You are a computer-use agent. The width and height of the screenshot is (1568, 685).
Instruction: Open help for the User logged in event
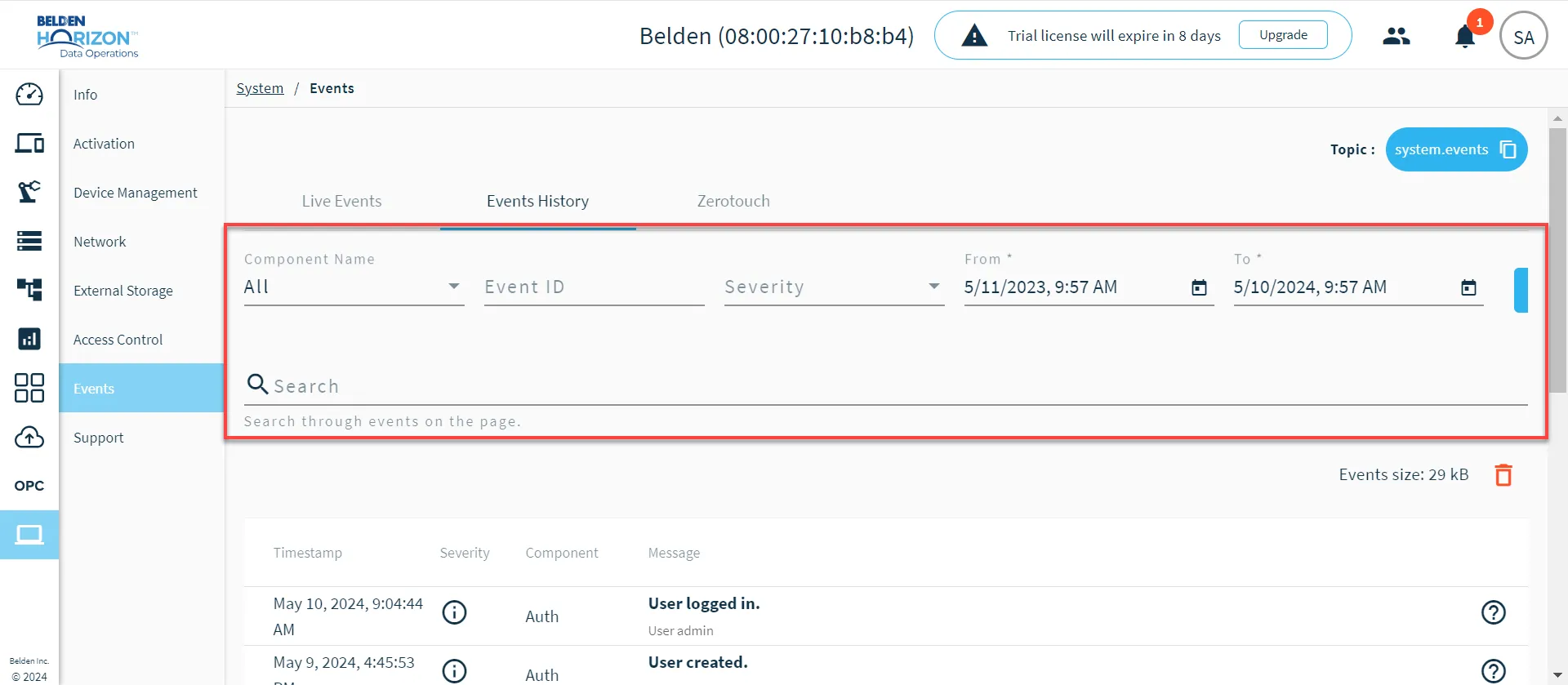(x=1494, y=612)
